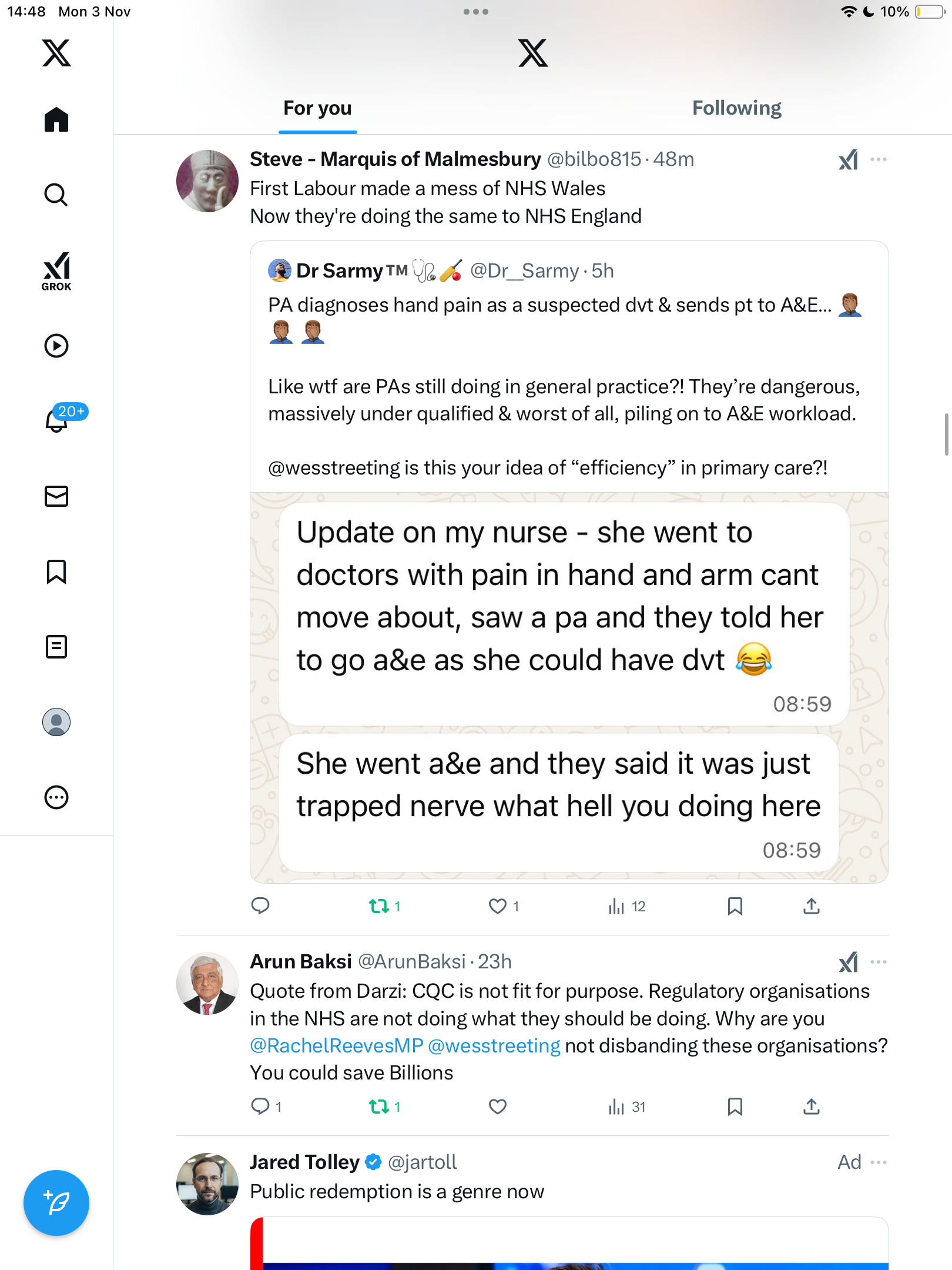The image size is (952, 1270).
Task: Open more options on Steve's post
Action: coord(879,159)
